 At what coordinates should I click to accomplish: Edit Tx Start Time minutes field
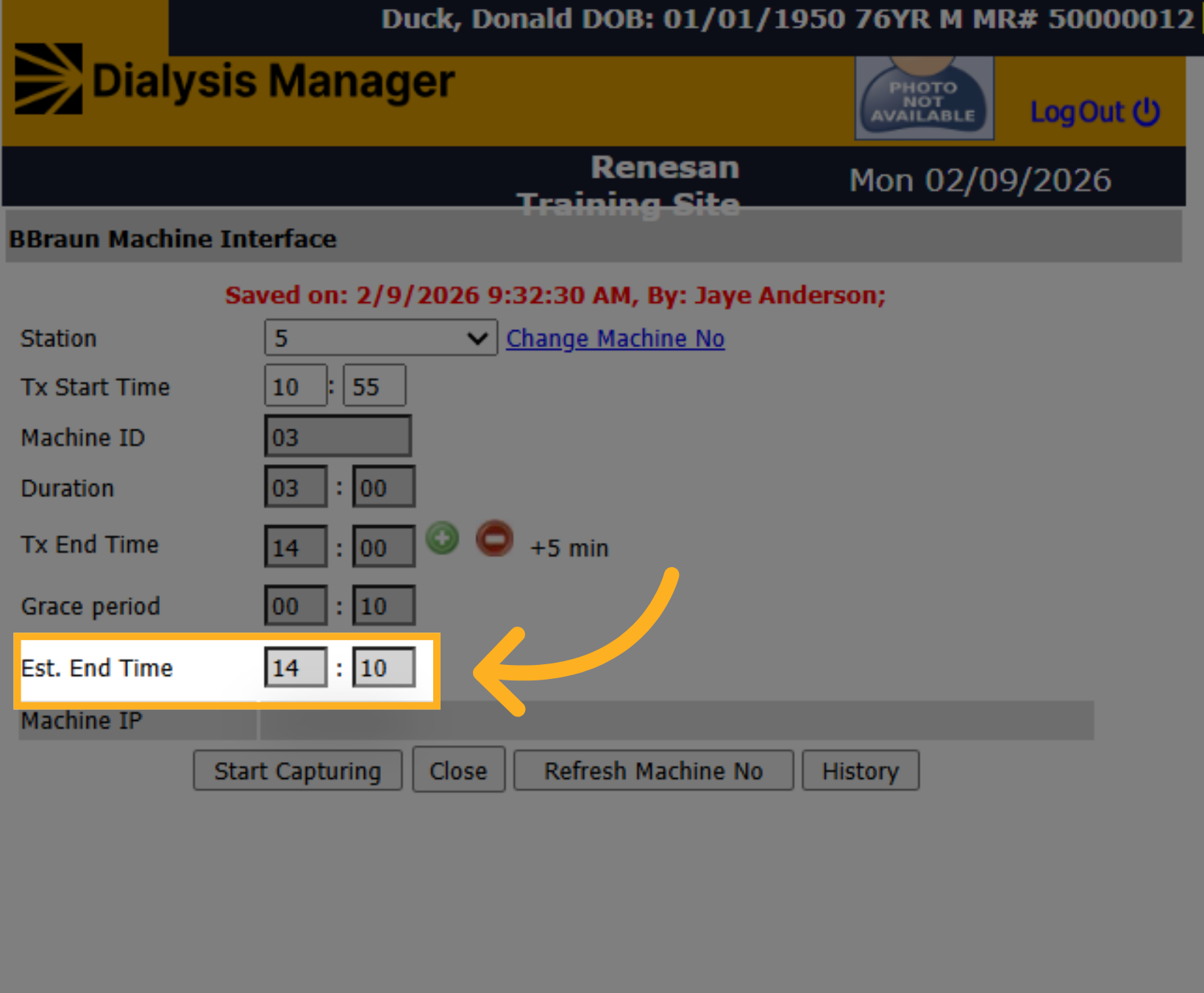[374, 385]
